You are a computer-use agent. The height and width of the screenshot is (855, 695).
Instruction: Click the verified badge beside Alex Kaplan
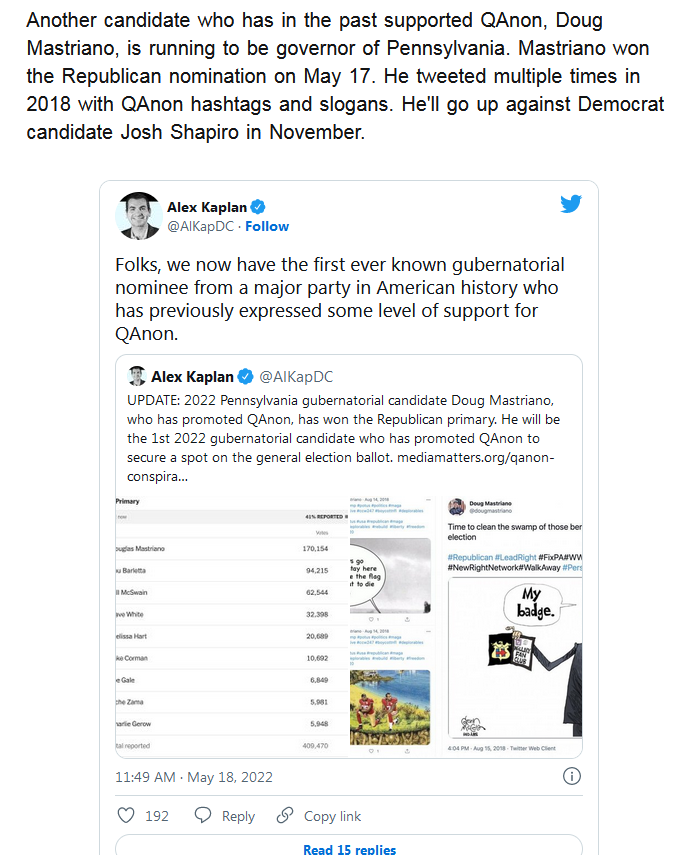[x=258, y=207]
